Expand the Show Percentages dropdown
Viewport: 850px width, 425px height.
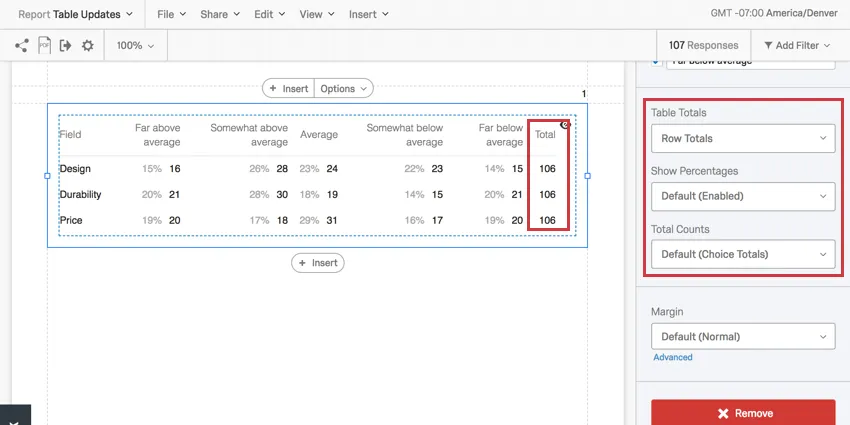pyautogui.click(x=743, y=196)
